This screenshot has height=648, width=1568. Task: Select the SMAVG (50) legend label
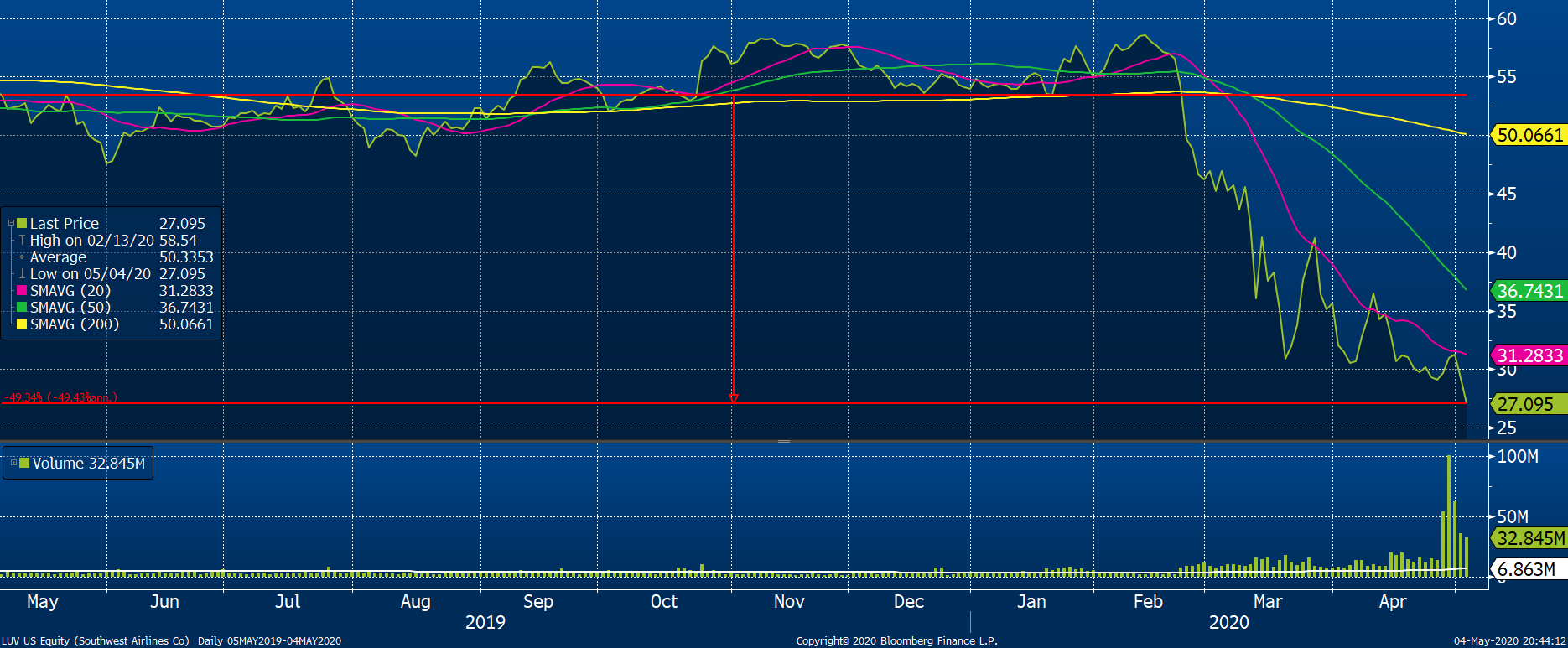[x=70, y=307]
